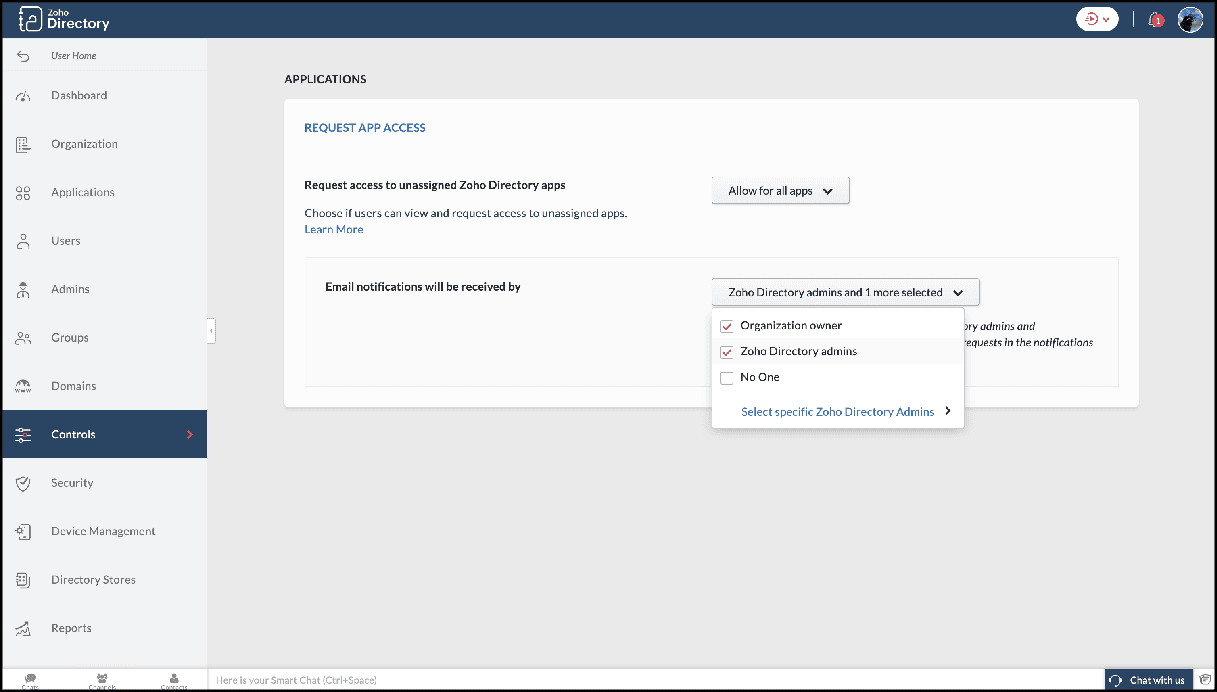This screenshot has height=692, width=1217.
Task: Click Email notifications will be received by label
Action: 423,287
